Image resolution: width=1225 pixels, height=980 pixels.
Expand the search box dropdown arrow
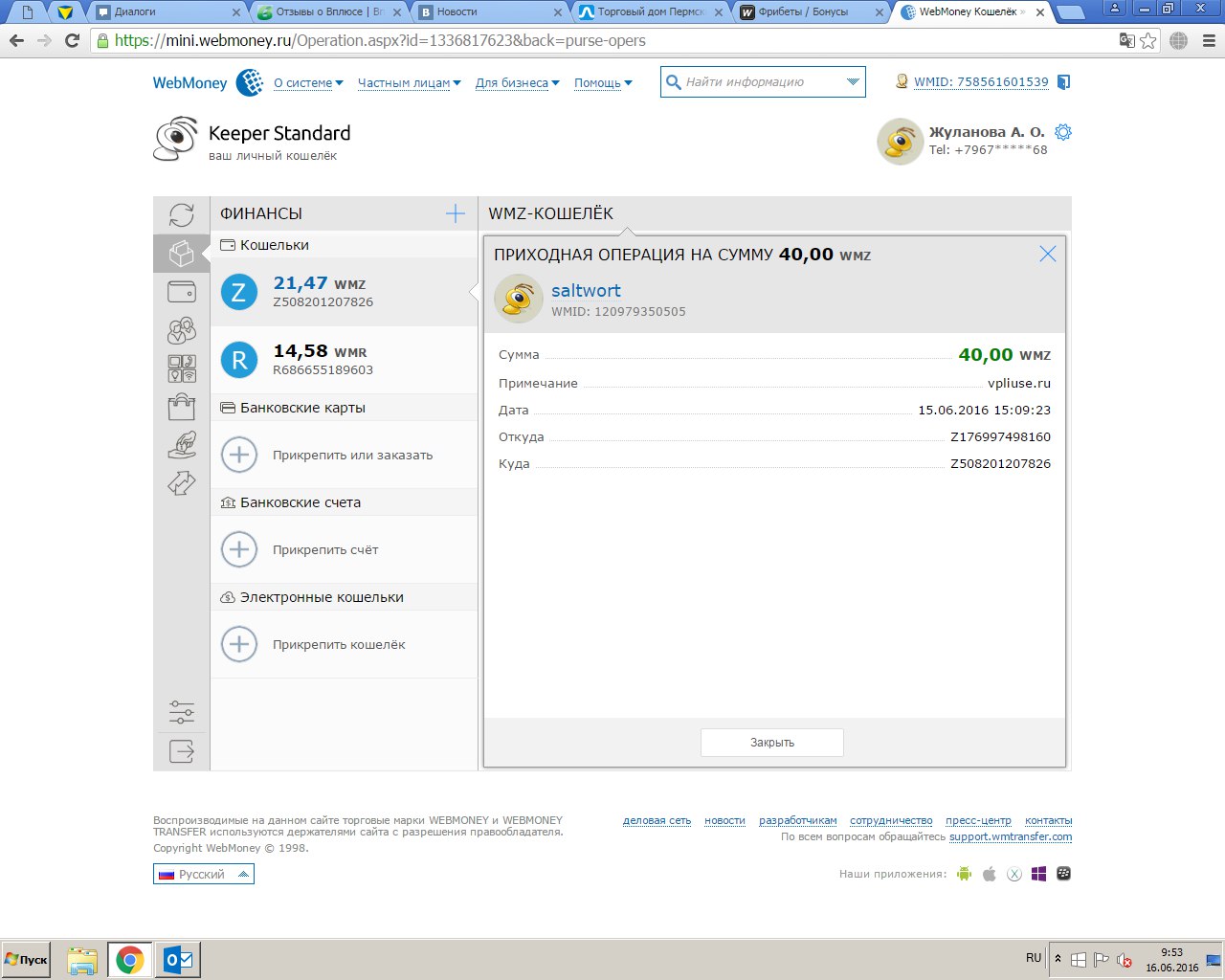(x=853, y=81)
